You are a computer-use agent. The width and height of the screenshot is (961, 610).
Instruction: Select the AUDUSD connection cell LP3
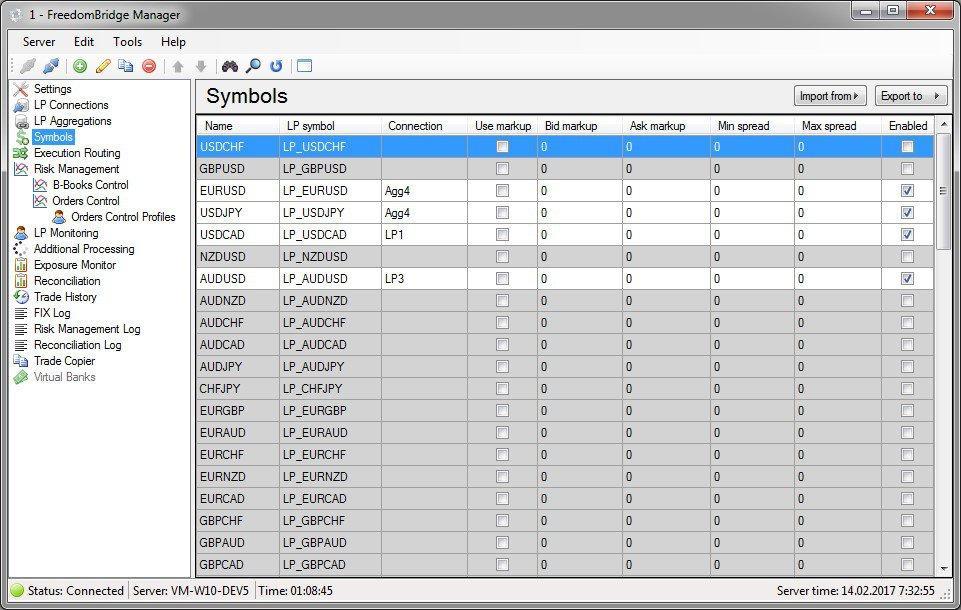pyautogui.click(x=424, y=279)
